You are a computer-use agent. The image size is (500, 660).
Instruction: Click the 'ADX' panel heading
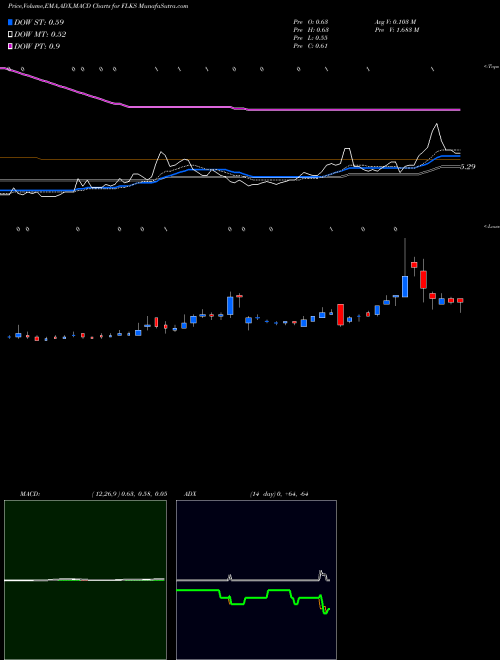pyautogui.click(x=190, y=494)
